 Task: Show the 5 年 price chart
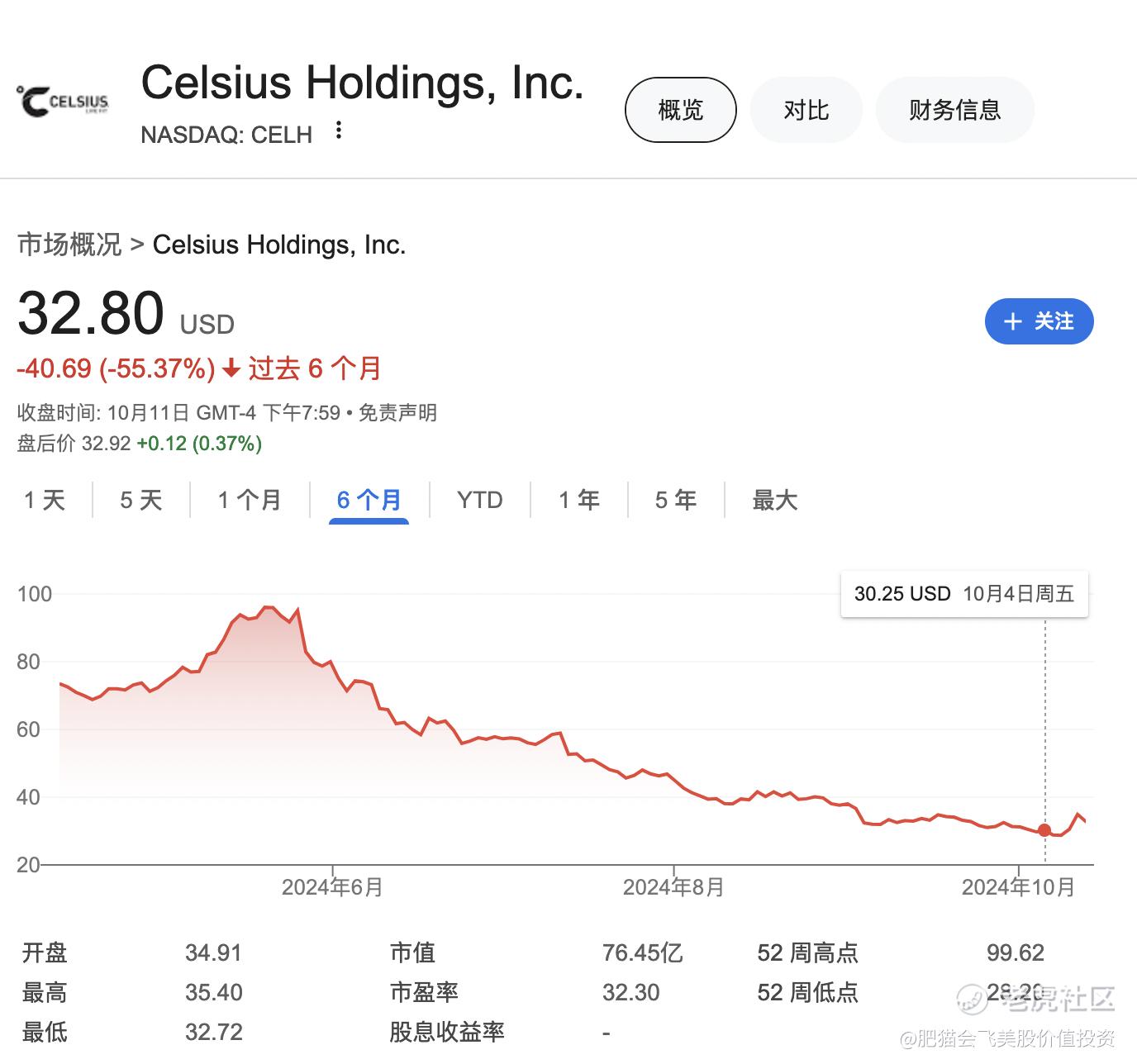(x=676, y=500)
